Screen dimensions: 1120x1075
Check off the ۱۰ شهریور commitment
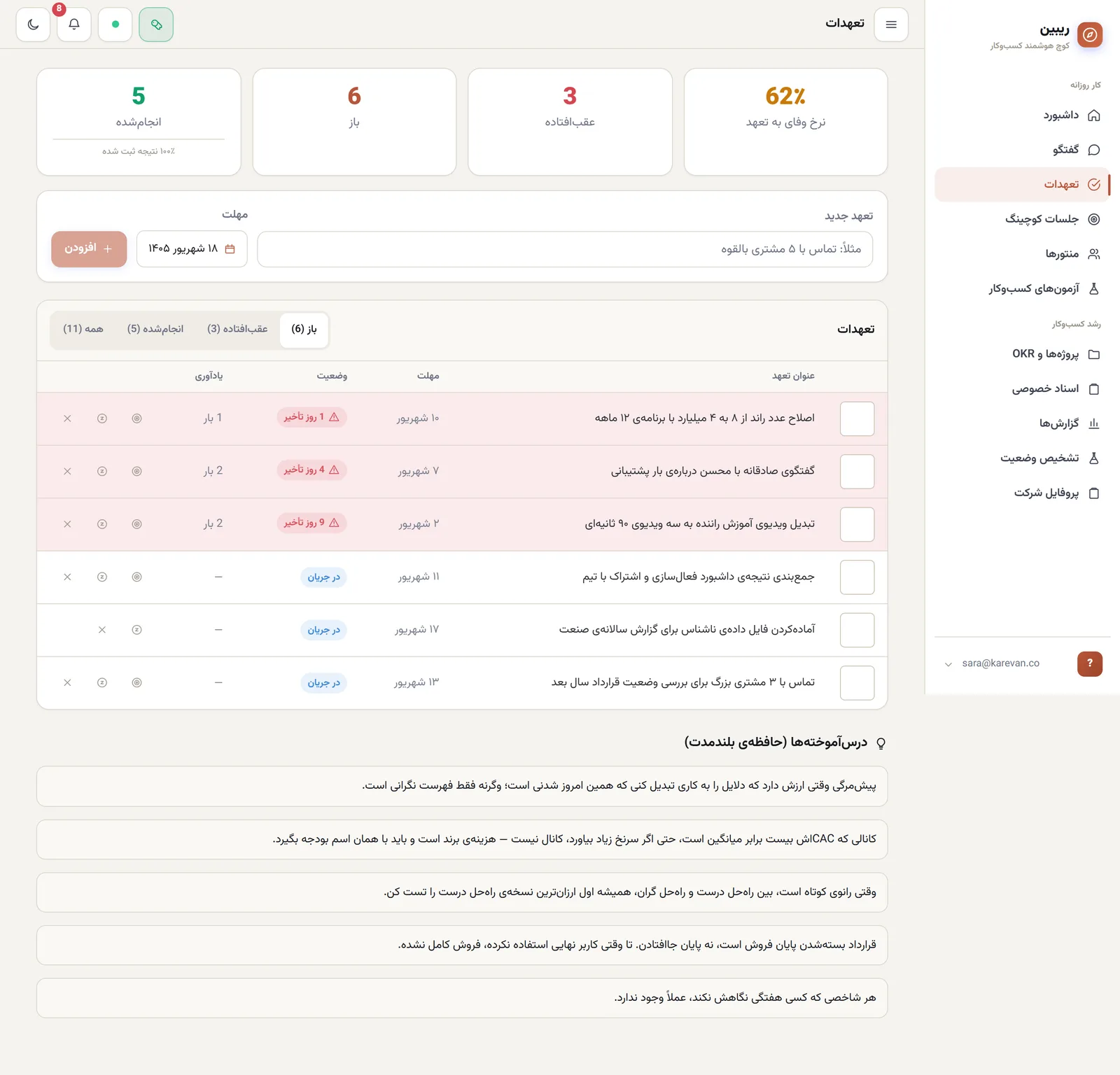(857, 419)
